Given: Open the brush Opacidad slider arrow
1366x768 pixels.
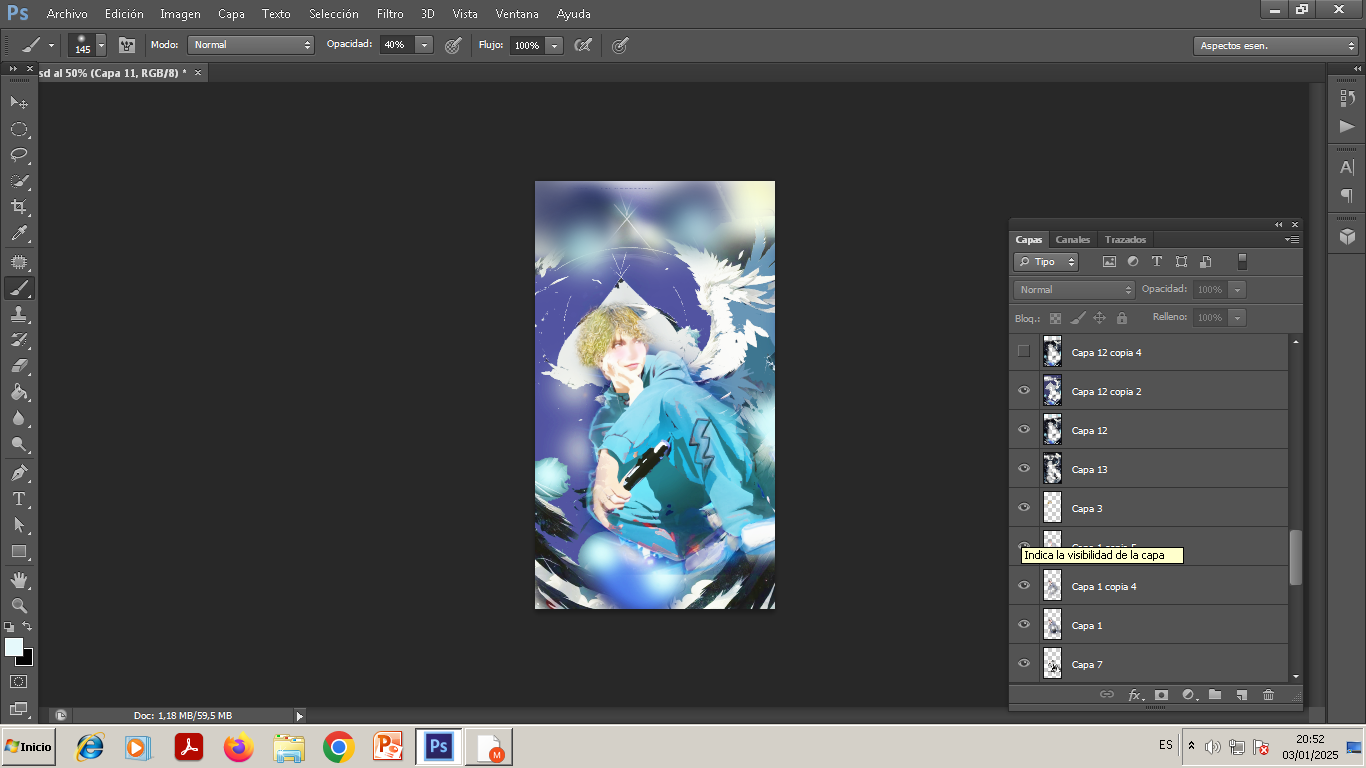Looking at the screenshot, I should click(x=424, y=45).
